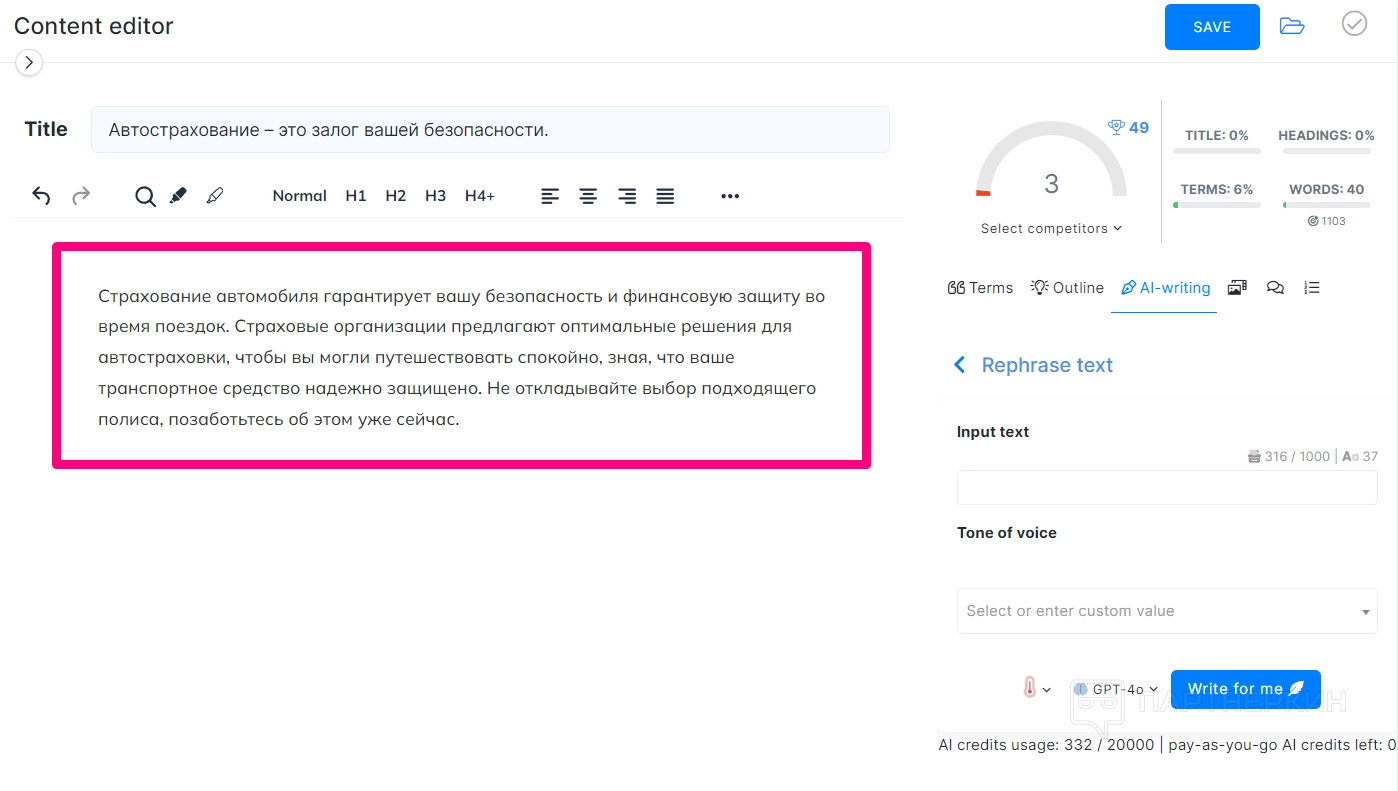Open the Tone of voice dropdown

(x=1166, y=611)
